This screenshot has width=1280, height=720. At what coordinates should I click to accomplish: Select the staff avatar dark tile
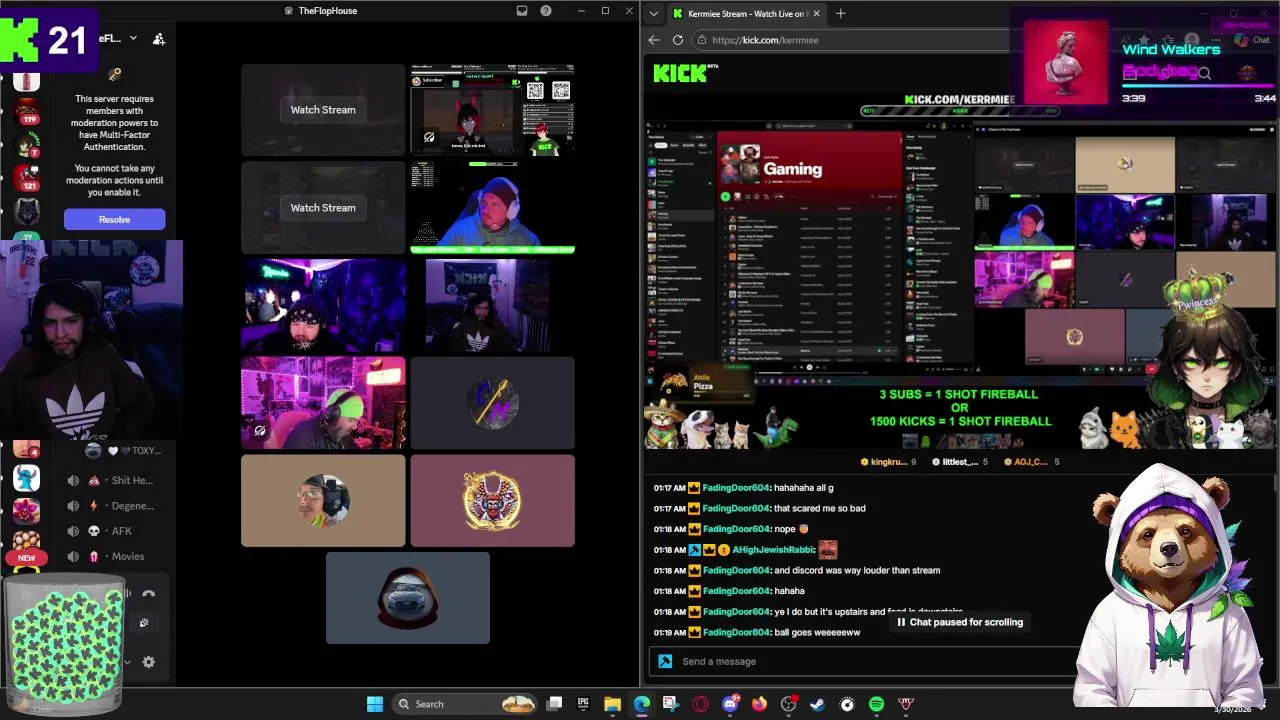point(492,403)
